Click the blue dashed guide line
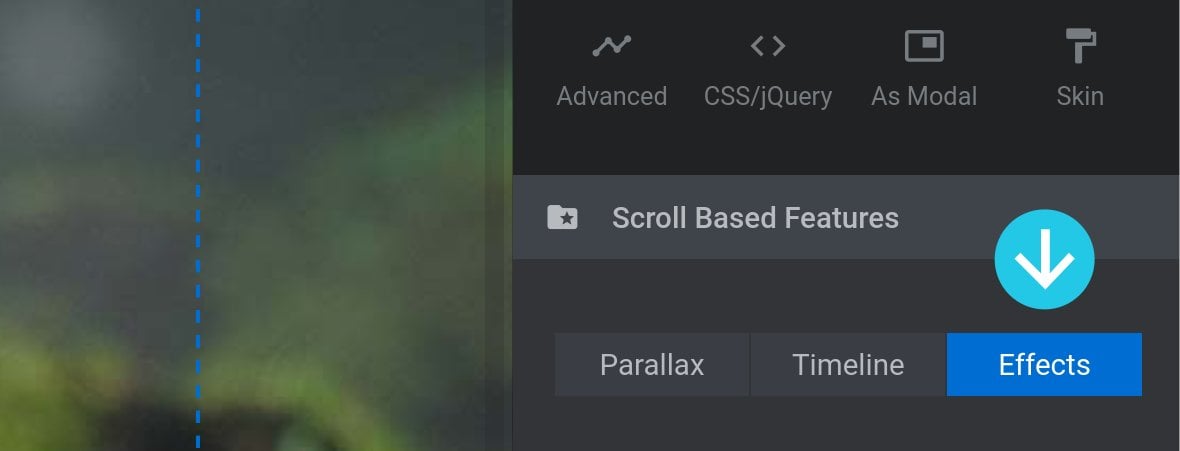The width and height of the screenshot is (1180, 451). pyautogui.click(x=198, y=226)
